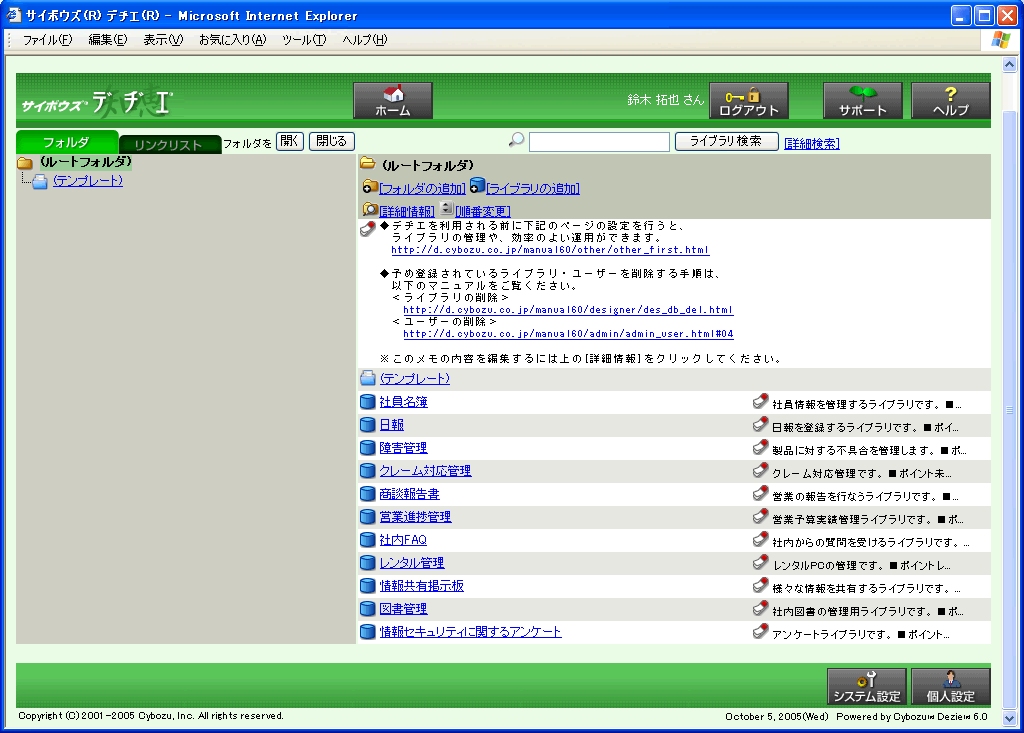Open the 詳細検索 link

(x=812, y=144)
